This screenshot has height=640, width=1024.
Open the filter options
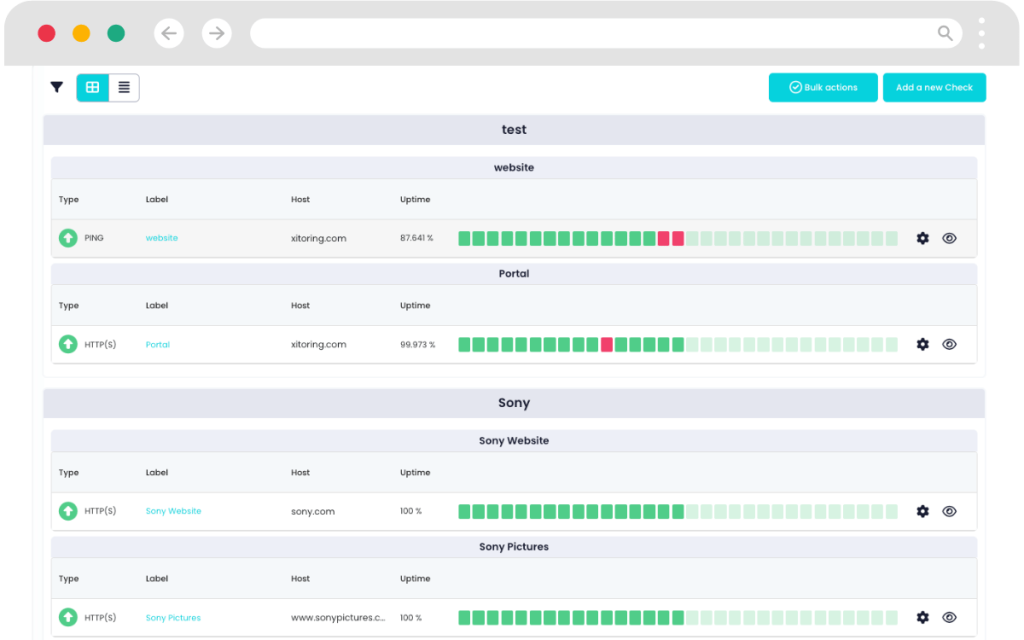(x=56, y=87)
